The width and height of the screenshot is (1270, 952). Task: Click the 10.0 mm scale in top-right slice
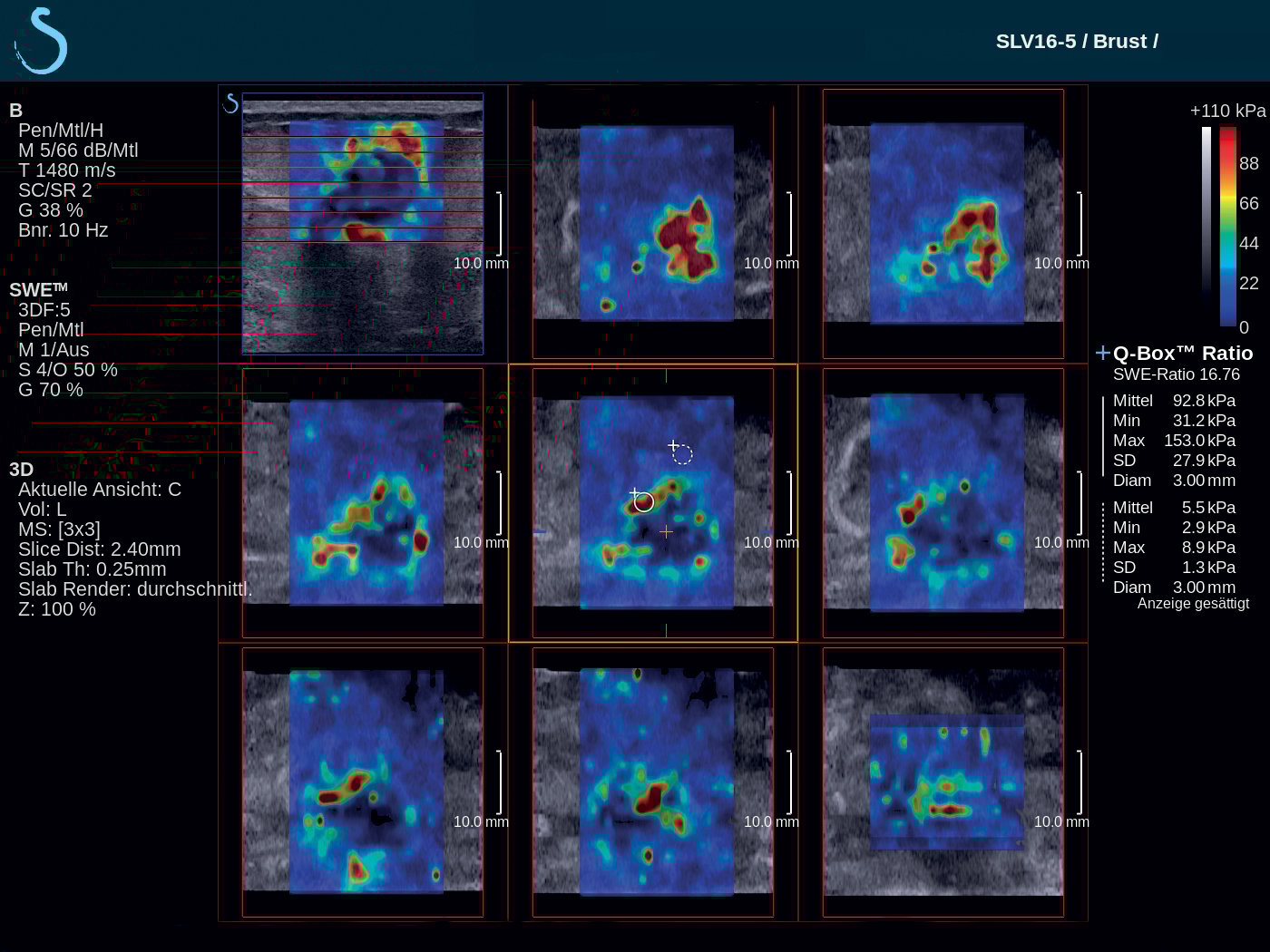pos(1061,264)
